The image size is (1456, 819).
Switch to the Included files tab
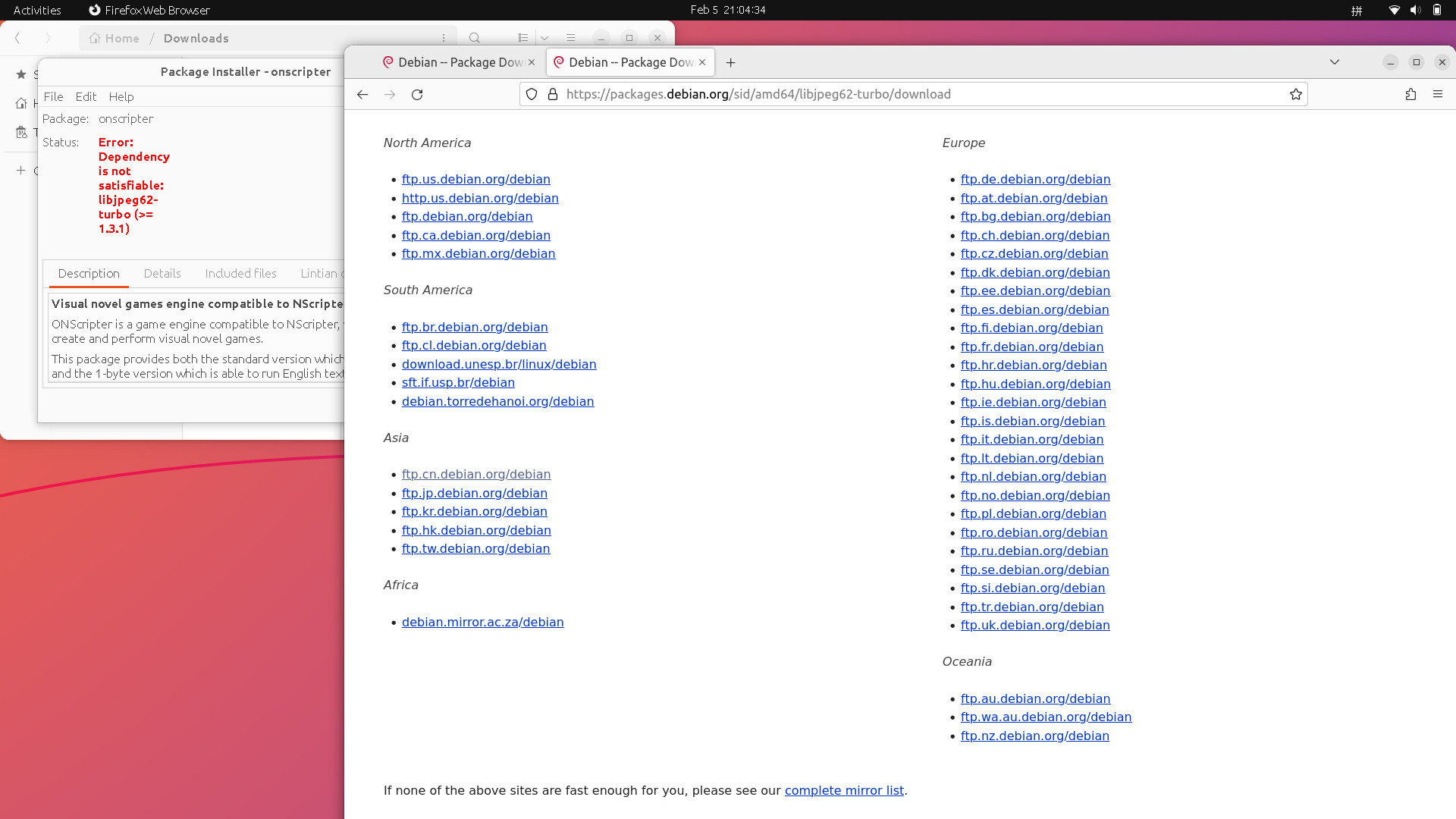240,273
